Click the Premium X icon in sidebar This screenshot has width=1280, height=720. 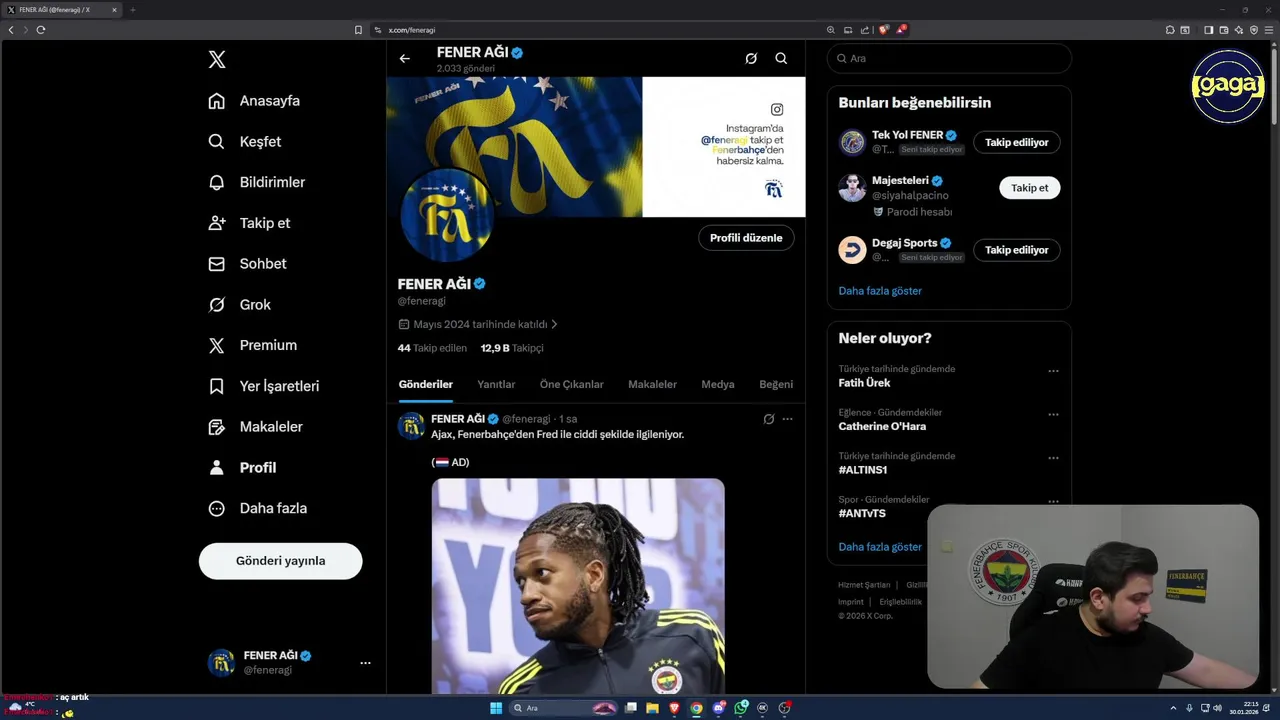tap(217, 345)
